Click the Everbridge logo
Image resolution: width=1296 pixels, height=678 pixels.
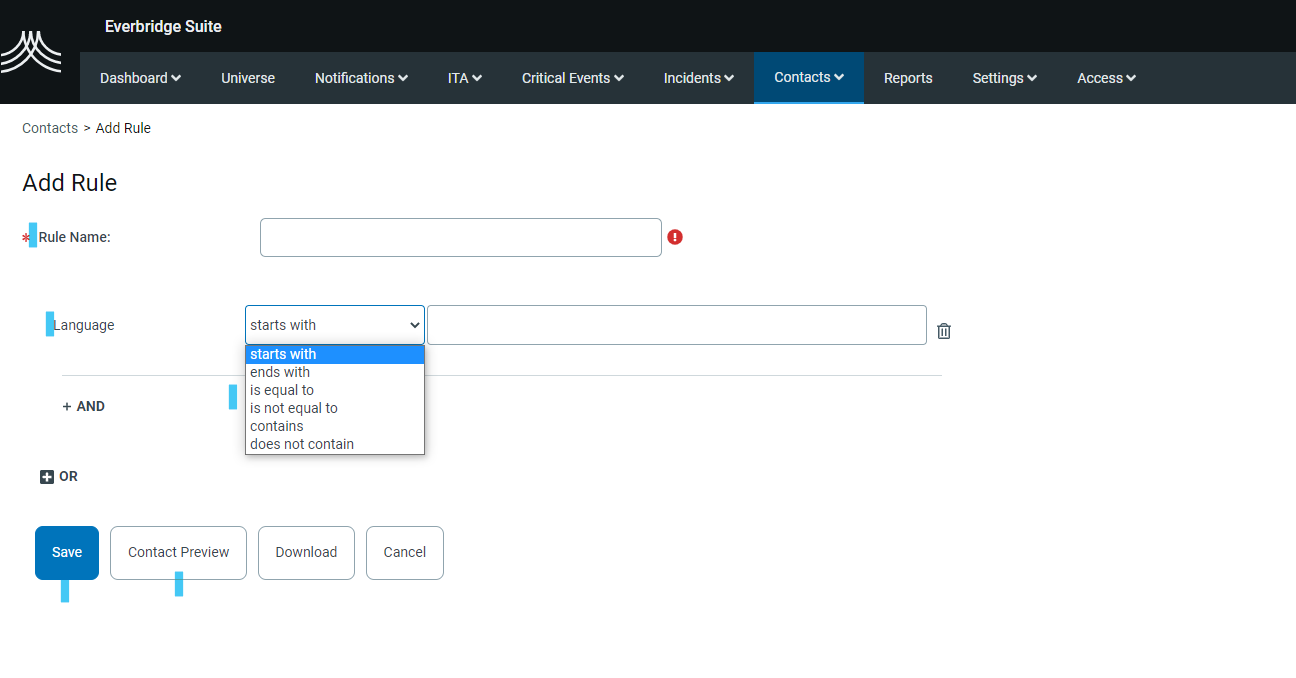(x=32, y=50)
